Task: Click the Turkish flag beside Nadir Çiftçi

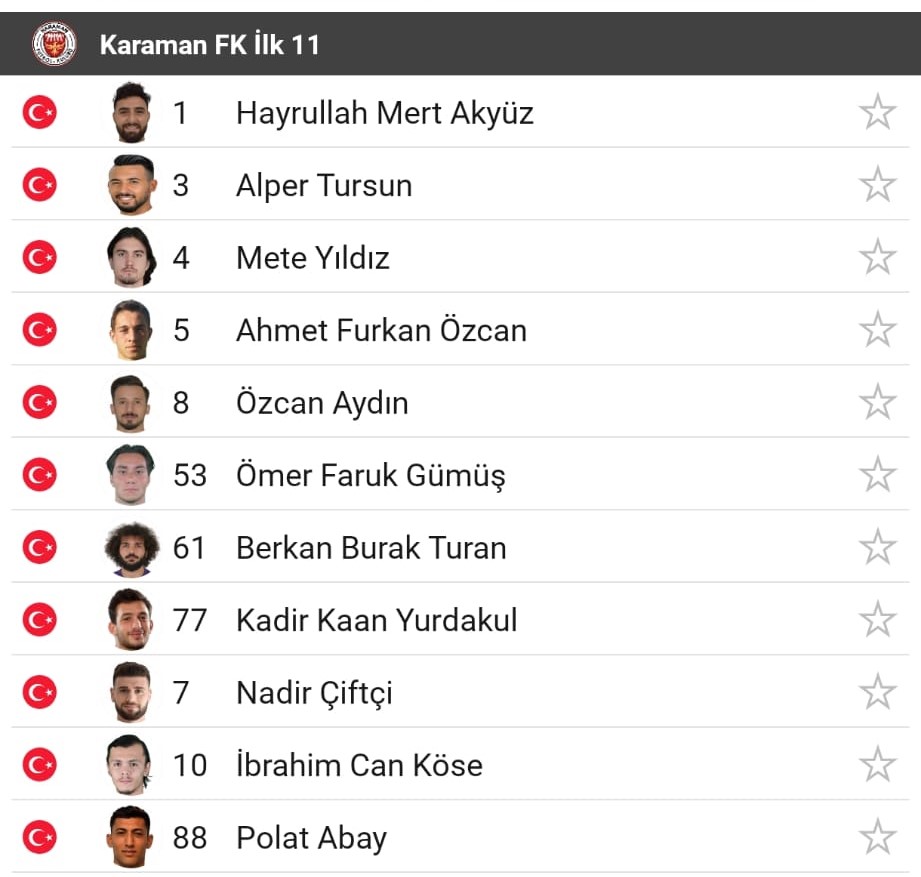Action: point(38,691)
